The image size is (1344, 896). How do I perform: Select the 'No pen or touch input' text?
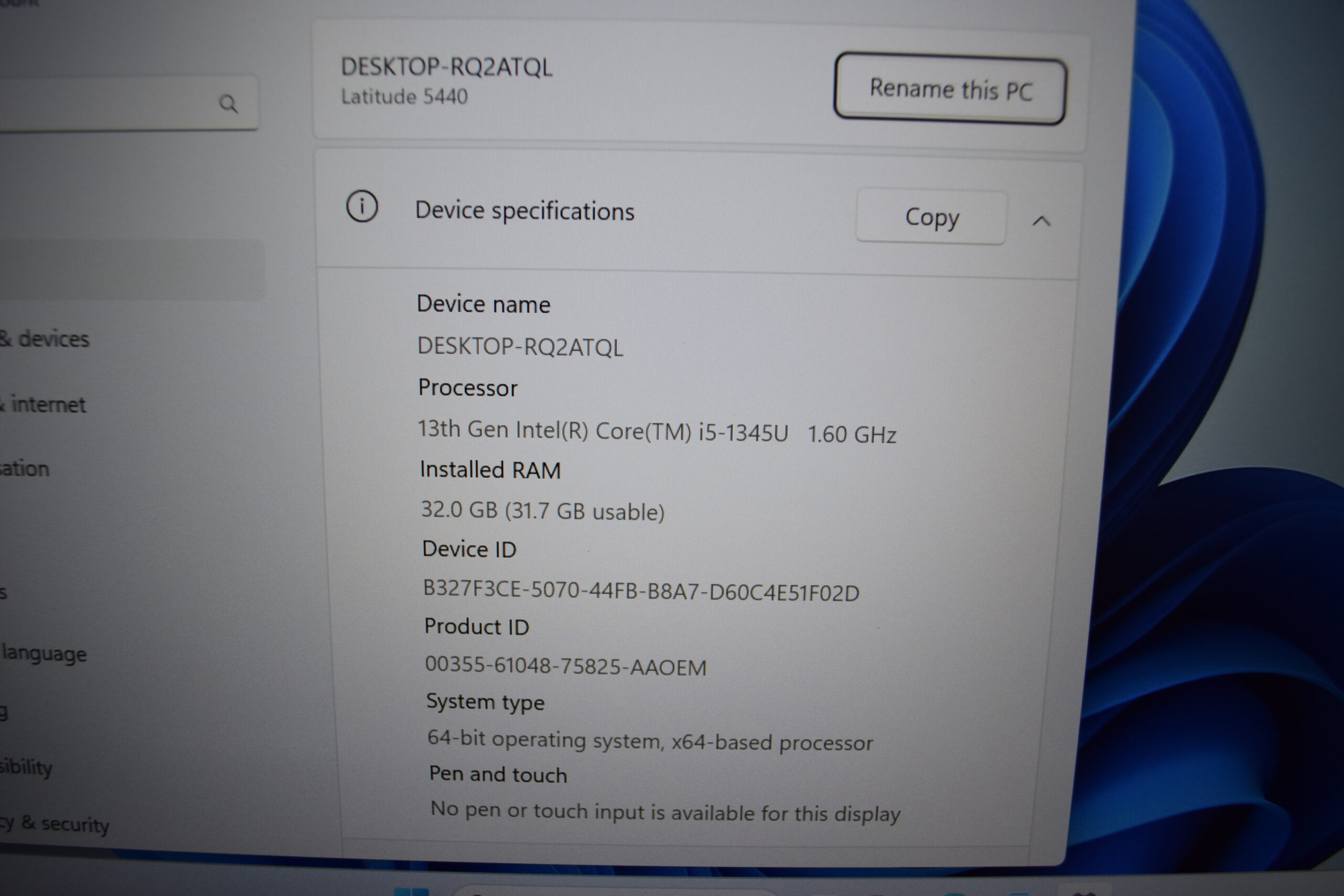[x=665, y=811]
